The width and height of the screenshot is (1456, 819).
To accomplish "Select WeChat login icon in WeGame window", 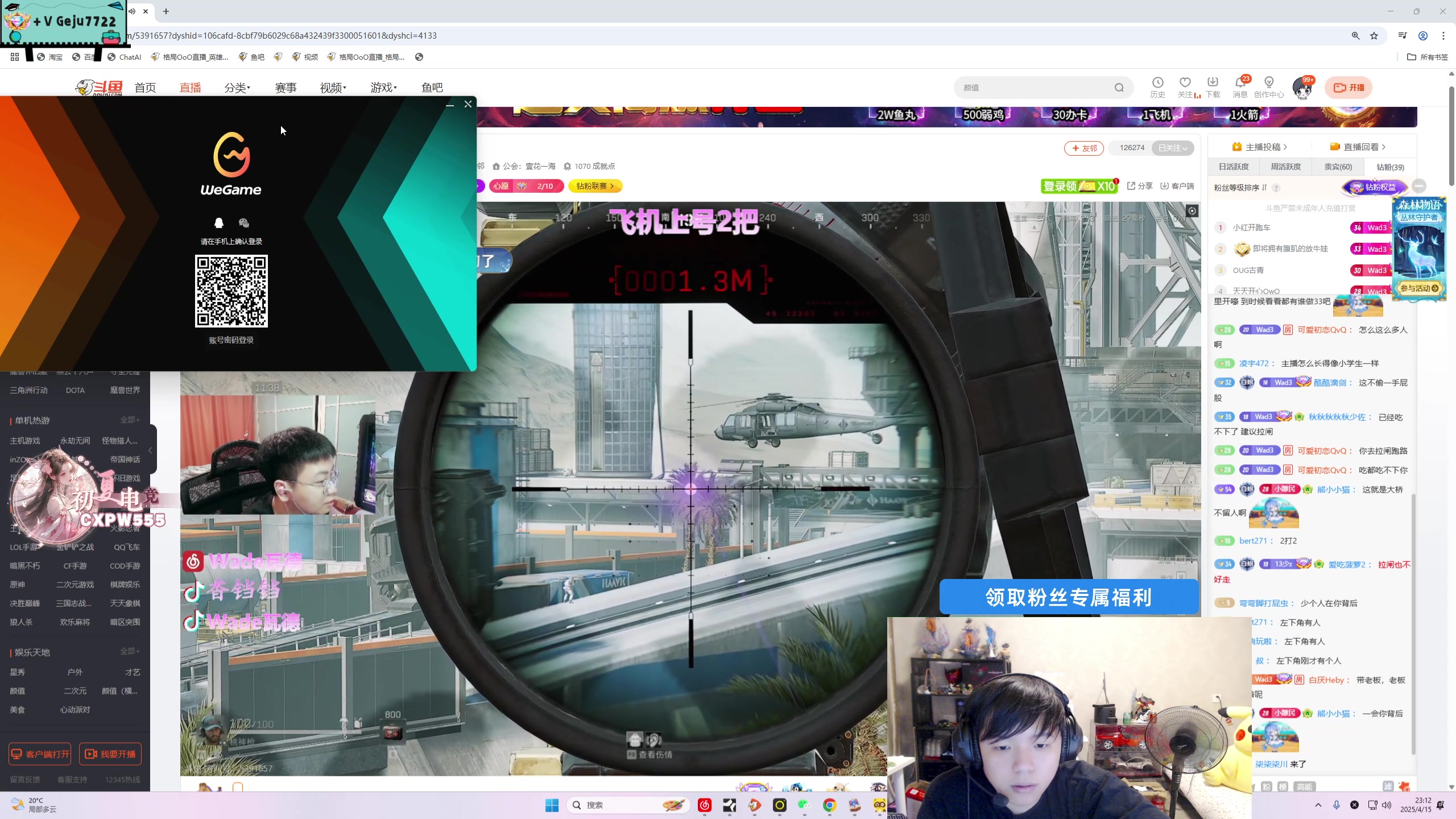I will pyautogui.click(x=244, y=222).
